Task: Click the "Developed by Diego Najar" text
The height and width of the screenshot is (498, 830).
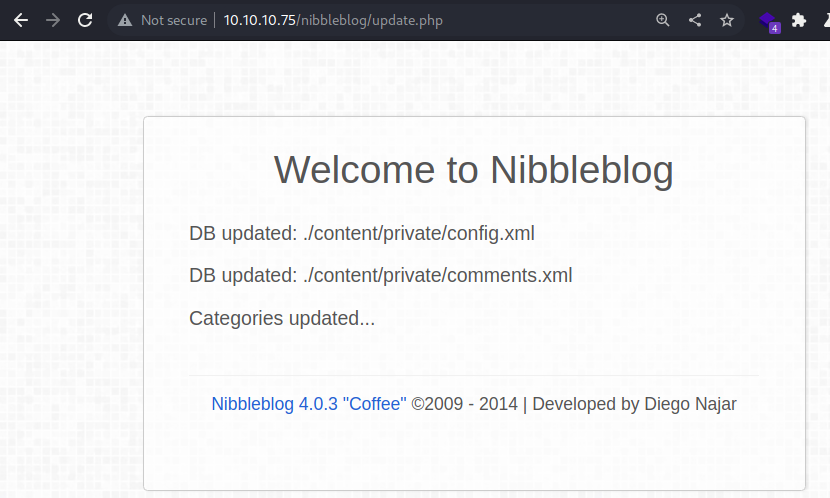Action: point(635,404)
